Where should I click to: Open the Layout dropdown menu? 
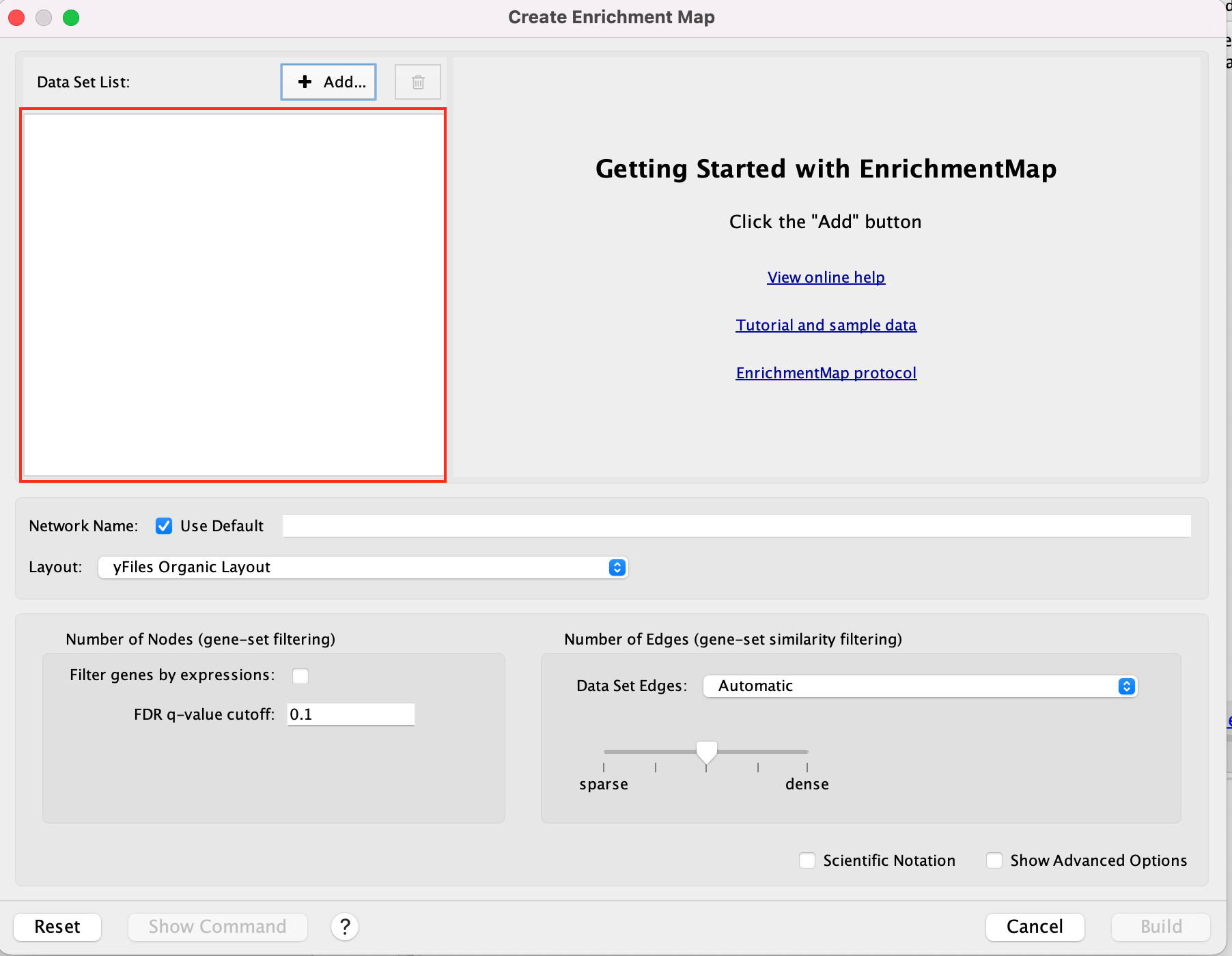pos(363,567)
